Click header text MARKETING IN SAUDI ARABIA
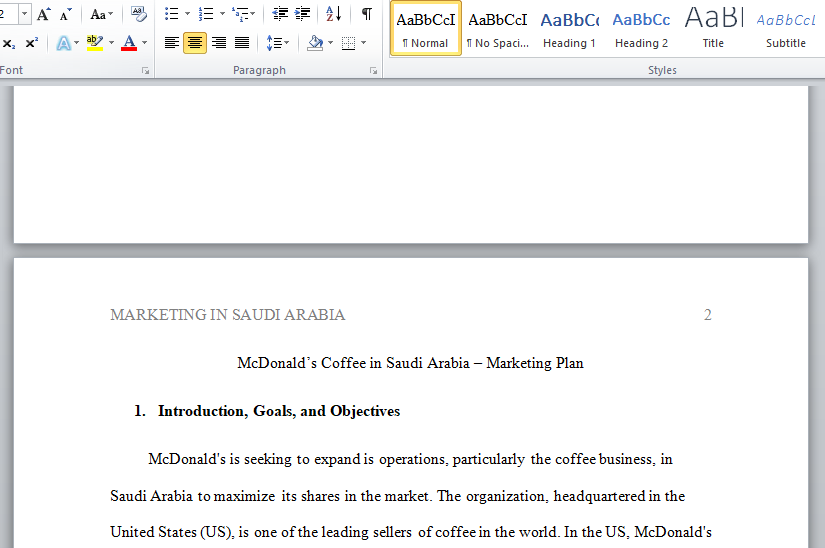 [228, 314]
